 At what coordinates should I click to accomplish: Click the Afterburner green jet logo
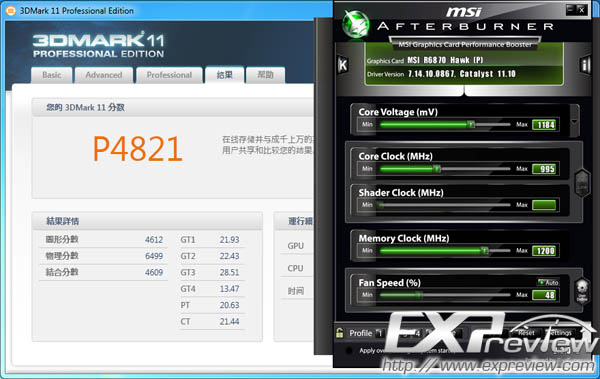356,25
